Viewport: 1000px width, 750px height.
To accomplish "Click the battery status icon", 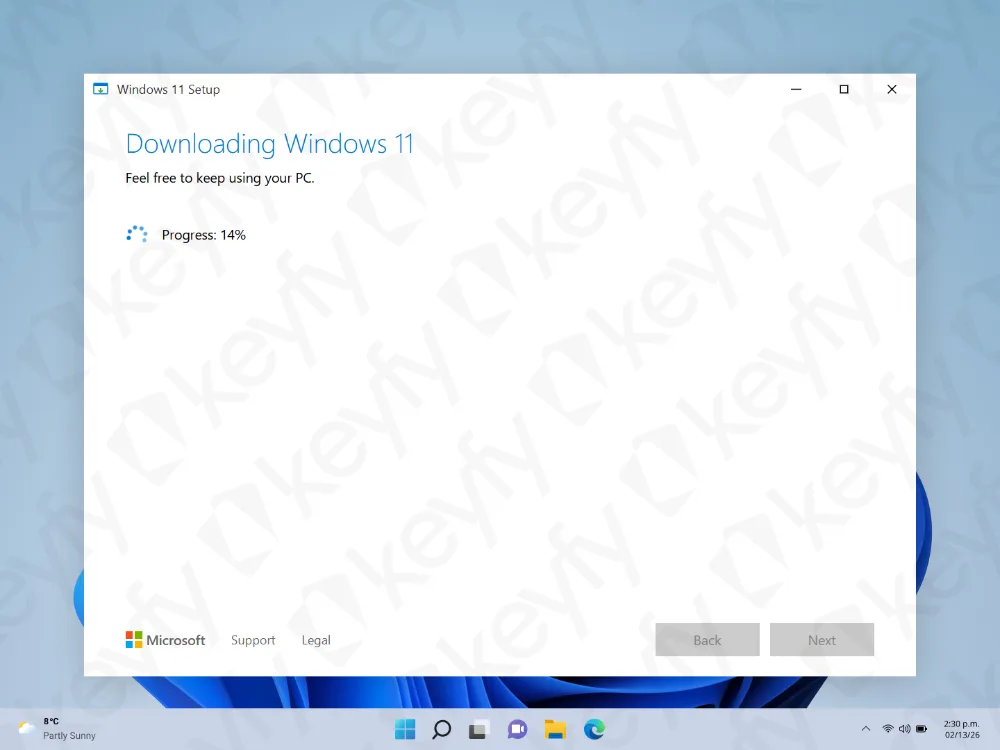I will pos(922,728).
